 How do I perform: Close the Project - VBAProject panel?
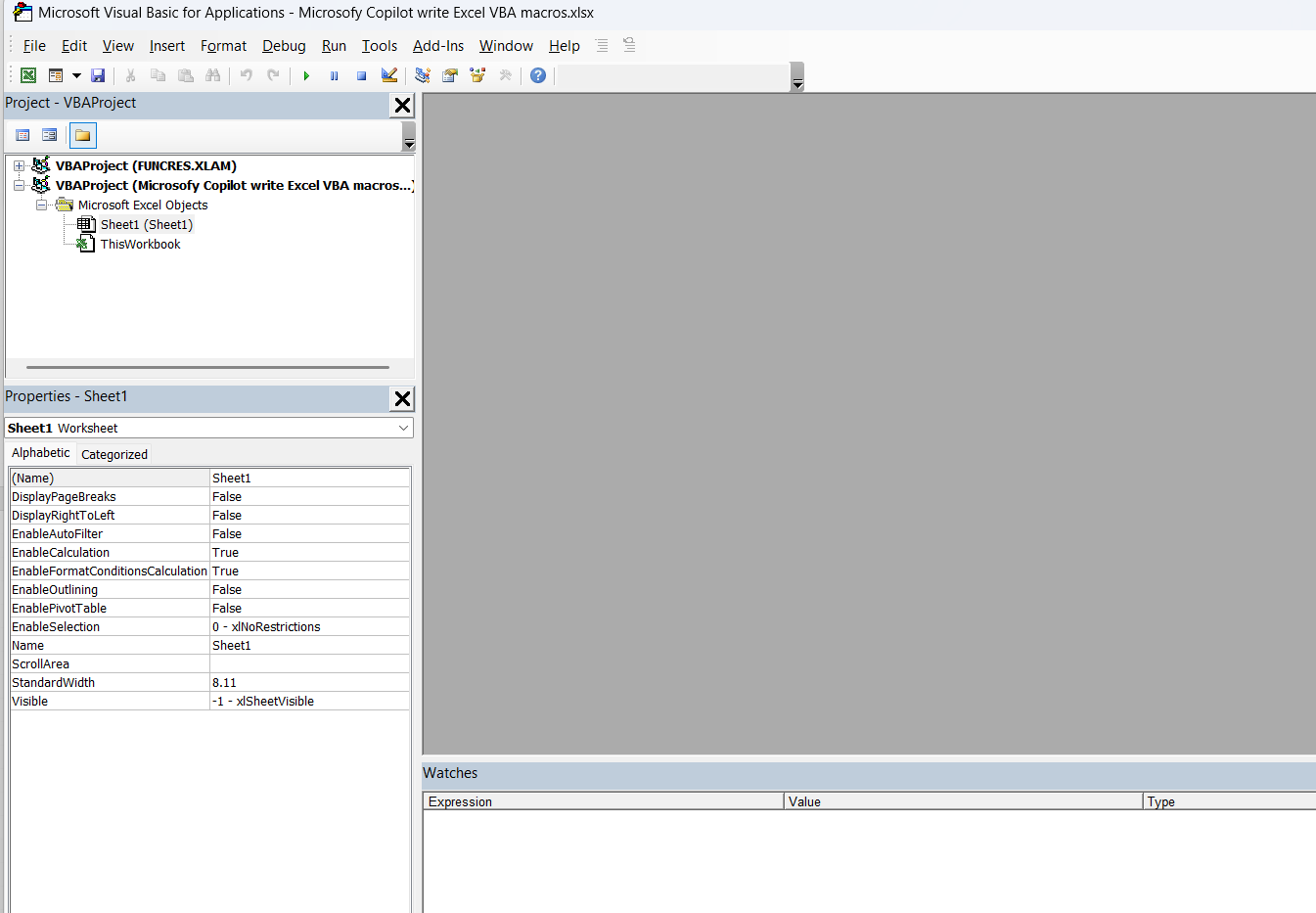click(x=402, y=106)
